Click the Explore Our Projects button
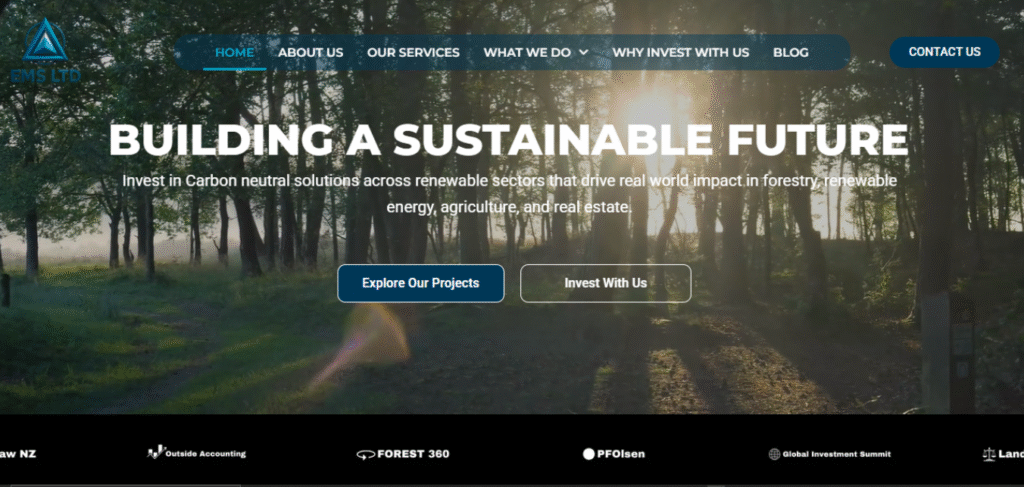The width and height of the screenshot is (1024, 487). pyautogui.click(x=421, y=283)
